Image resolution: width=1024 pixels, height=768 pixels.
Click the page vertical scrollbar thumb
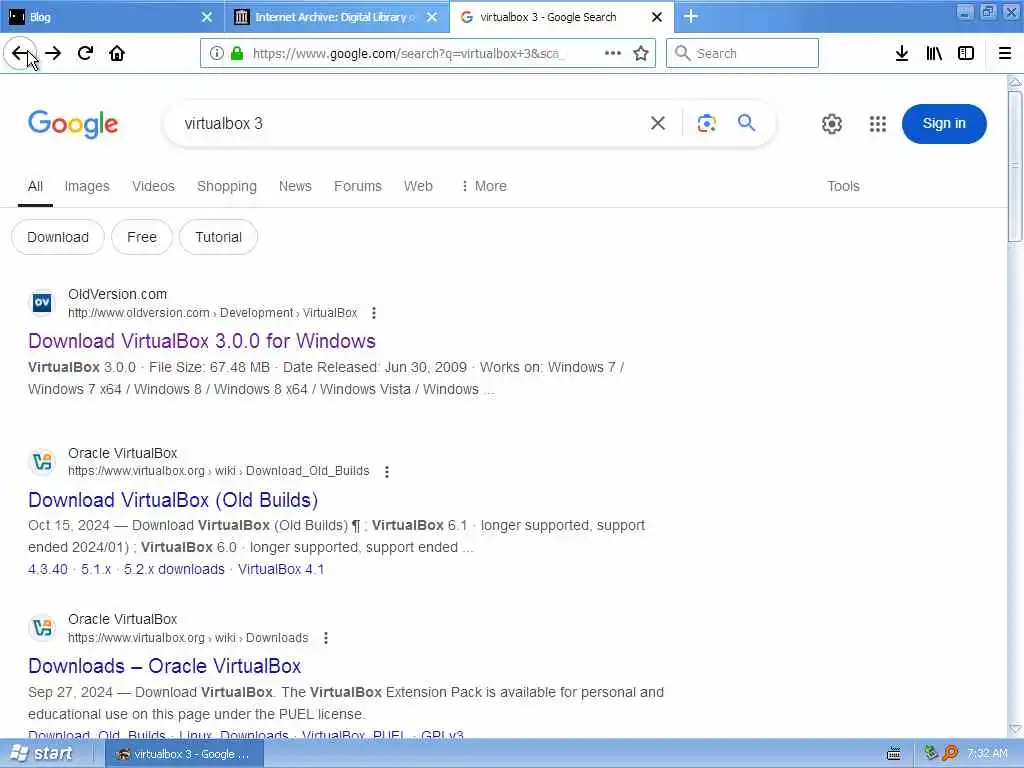pyautogui.click(x=1014, y=167)
